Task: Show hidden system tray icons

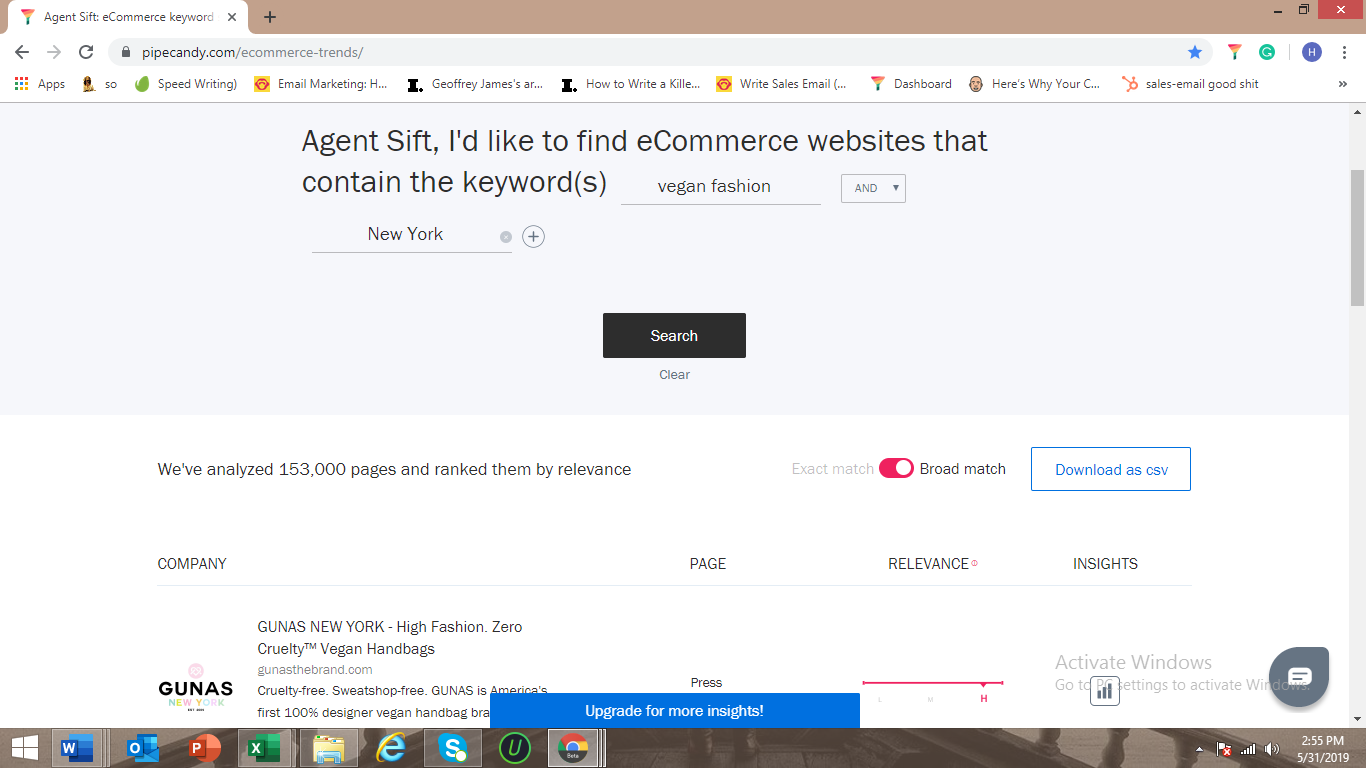Action: click(1200, 749)
